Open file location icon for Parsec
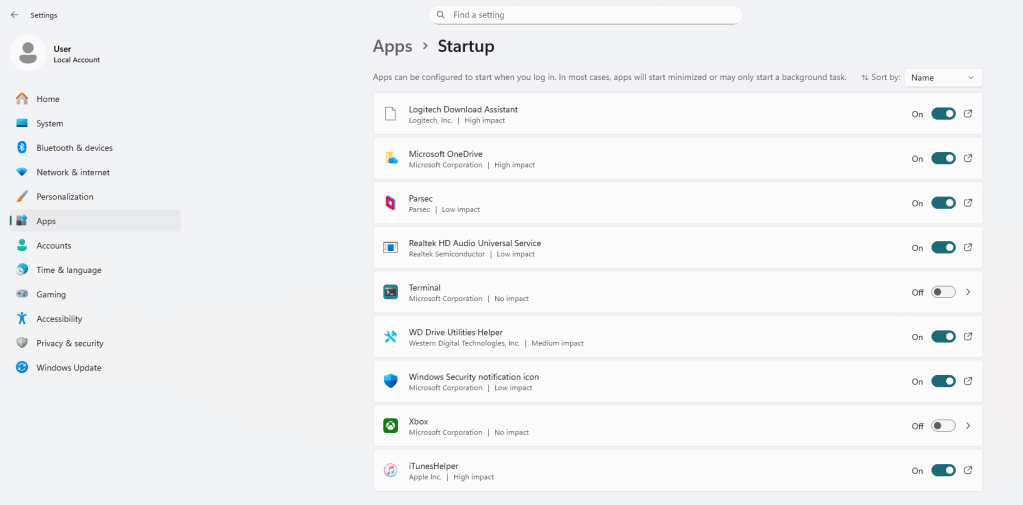Image resolution: width=1023 pixels, height=505 pixels. pyautogui.click(x=968, y=203)
